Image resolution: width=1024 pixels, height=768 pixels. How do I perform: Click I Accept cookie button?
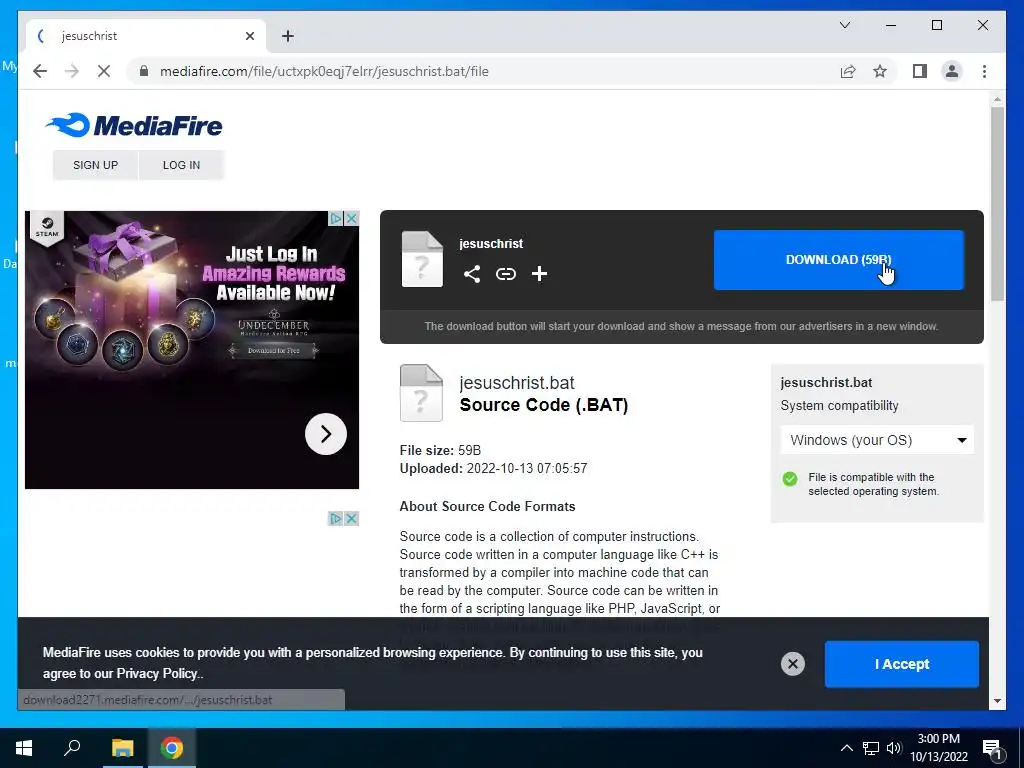pyautogui.click(x=902, y=664)
